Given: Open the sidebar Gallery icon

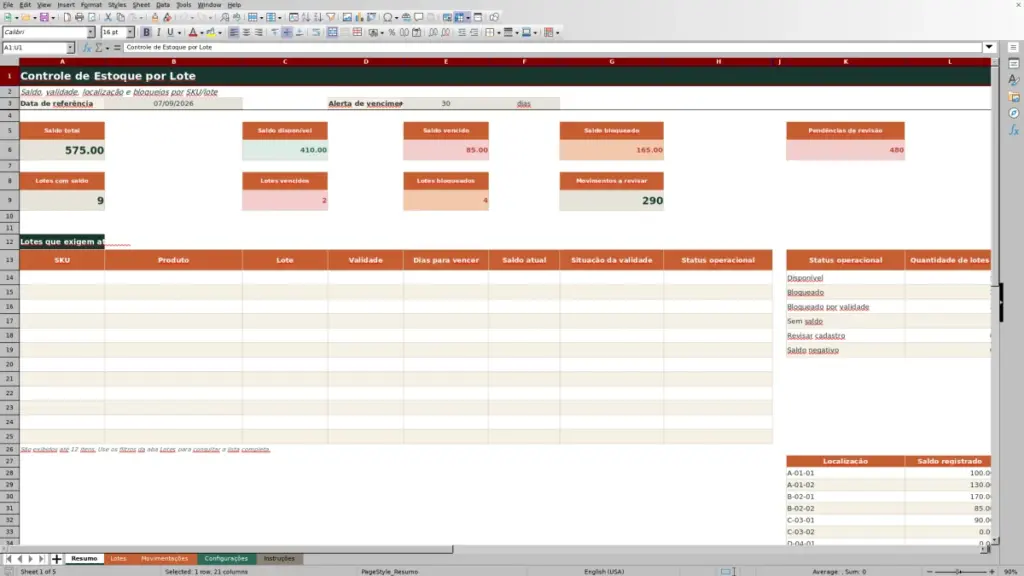Looking at the screenshot, I should [1014, 97].
